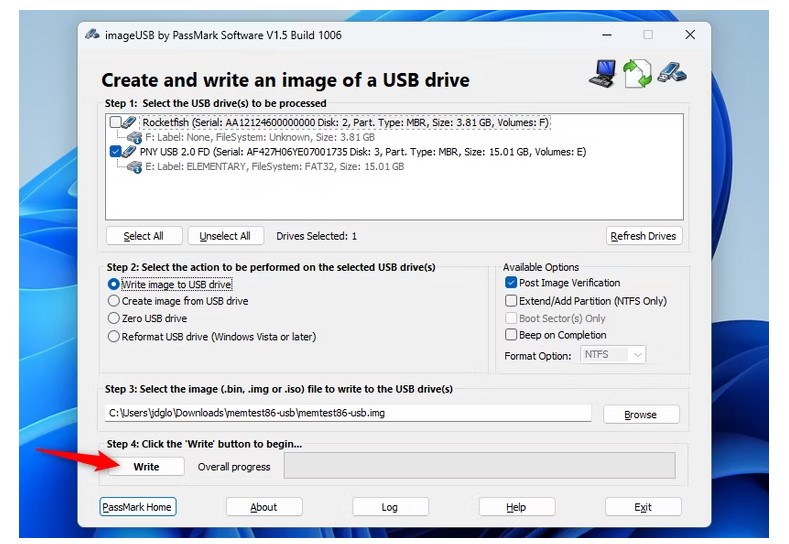Click the Exit button
This screenshot has height=544, width=789.
coord(644,507)
